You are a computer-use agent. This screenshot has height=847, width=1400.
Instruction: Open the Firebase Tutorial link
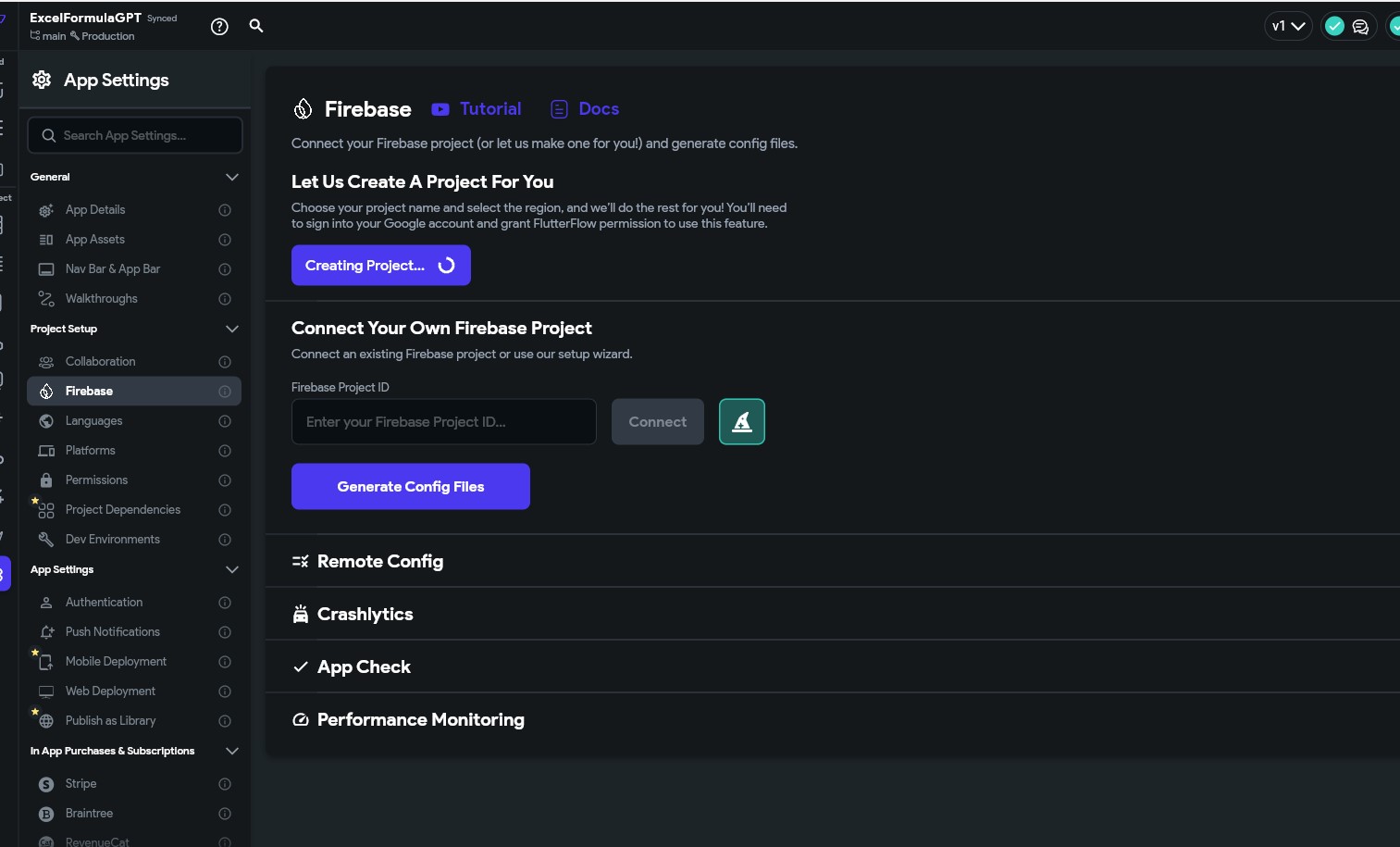pyautogui.click(x=477, y=109)
